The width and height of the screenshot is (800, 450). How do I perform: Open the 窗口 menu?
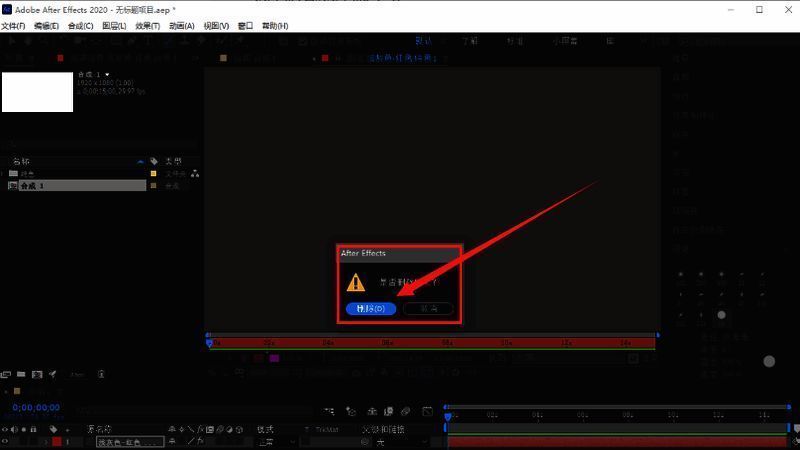pyautogui.click(x=245, y=26)
